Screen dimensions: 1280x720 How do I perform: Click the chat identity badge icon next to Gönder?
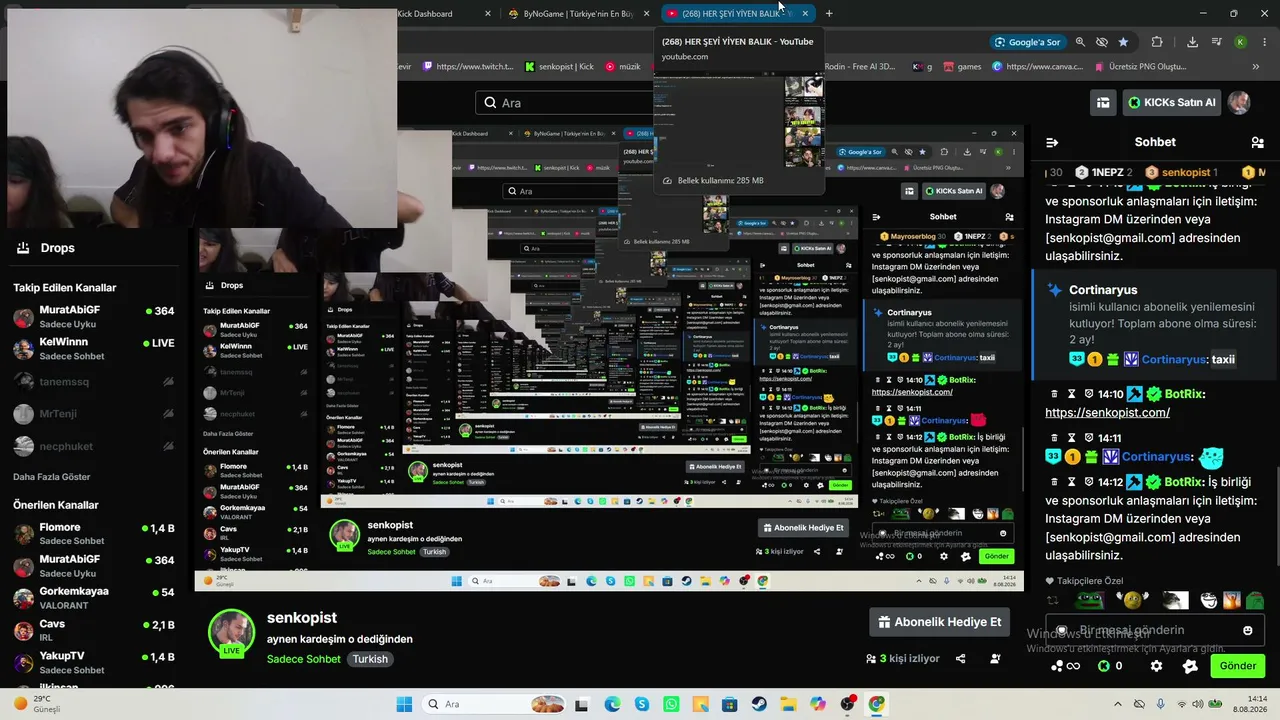point(1189,666)
